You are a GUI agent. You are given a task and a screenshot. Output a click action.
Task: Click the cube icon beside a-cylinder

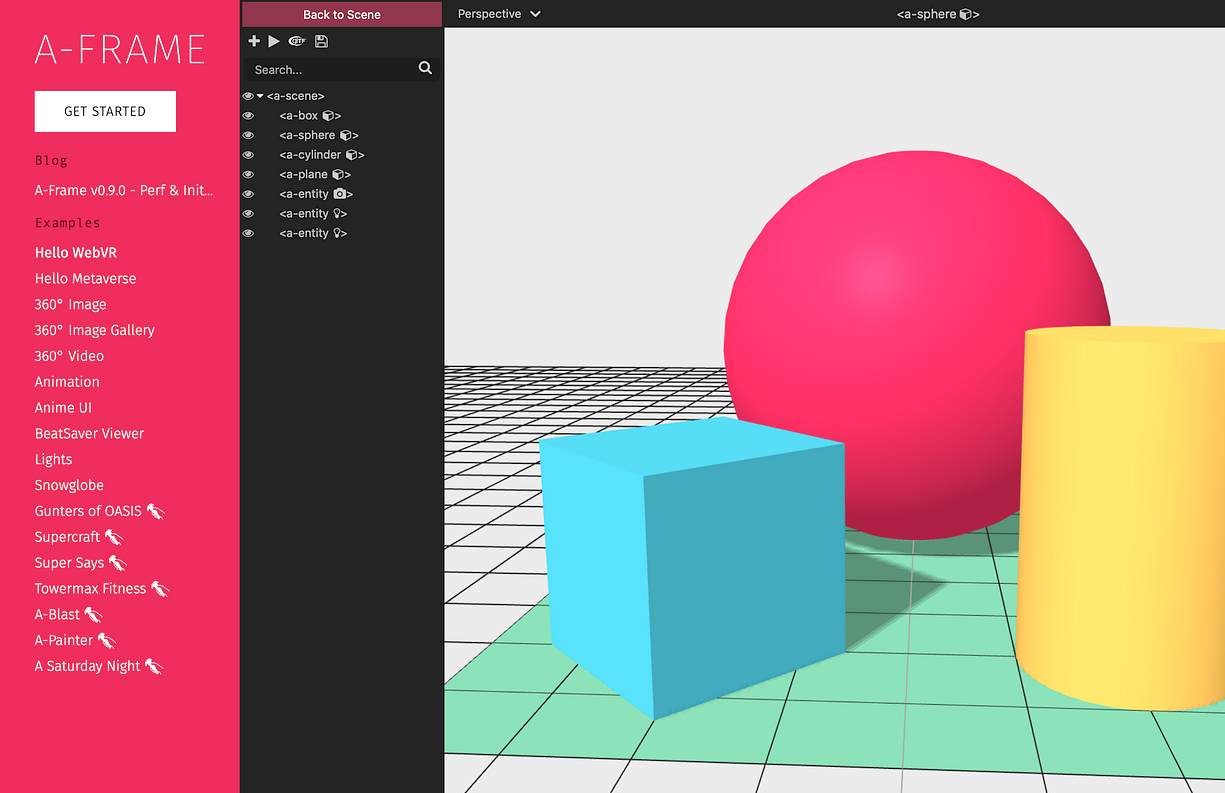pyautogui.click(x=351, y=155)
